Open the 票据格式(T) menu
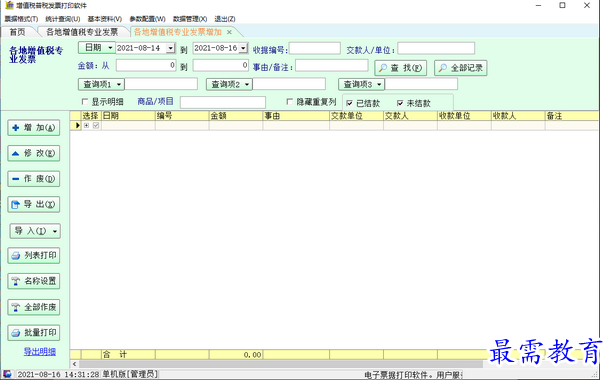 tap(21, 19)
